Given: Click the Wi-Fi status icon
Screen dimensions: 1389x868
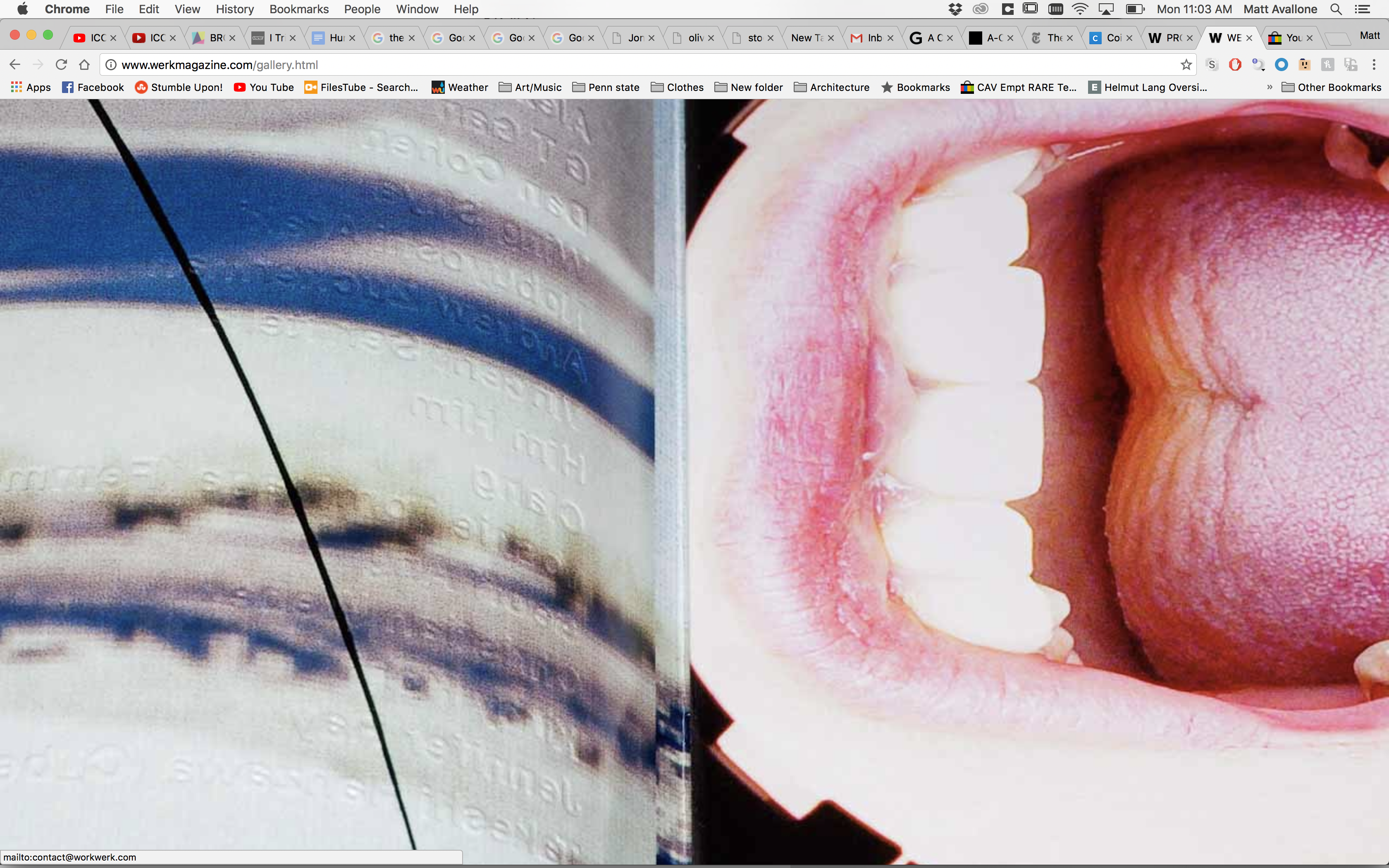Looking at the screenshot, I should pyautogui.click(x=1080, y=9).
